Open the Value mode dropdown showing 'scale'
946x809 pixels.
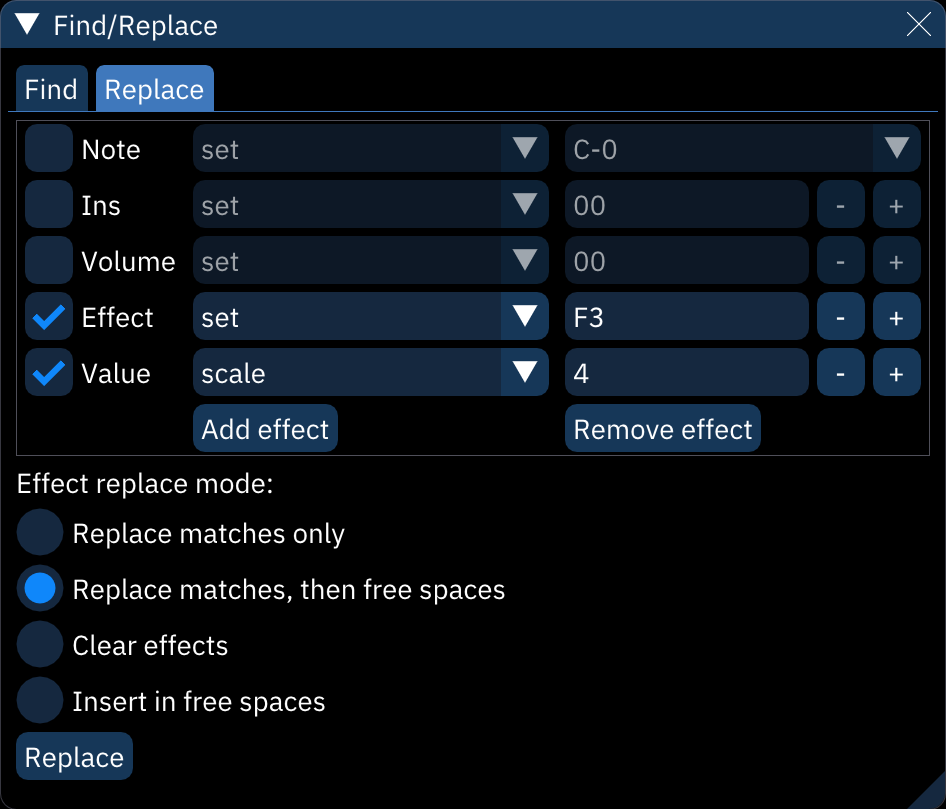pyautogui.click(x=370, y=372)
